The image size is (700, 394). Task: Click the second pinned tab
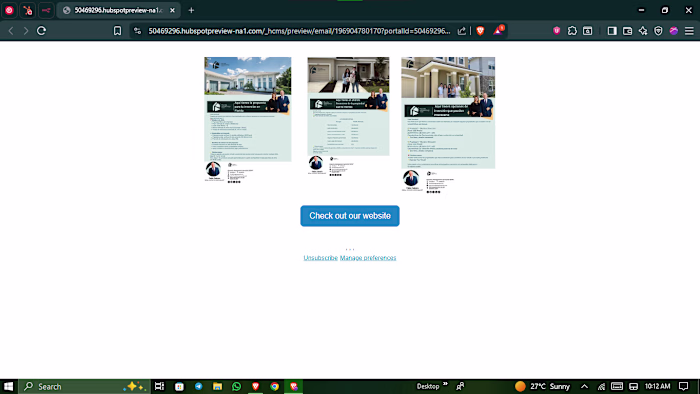coord(28,10)
